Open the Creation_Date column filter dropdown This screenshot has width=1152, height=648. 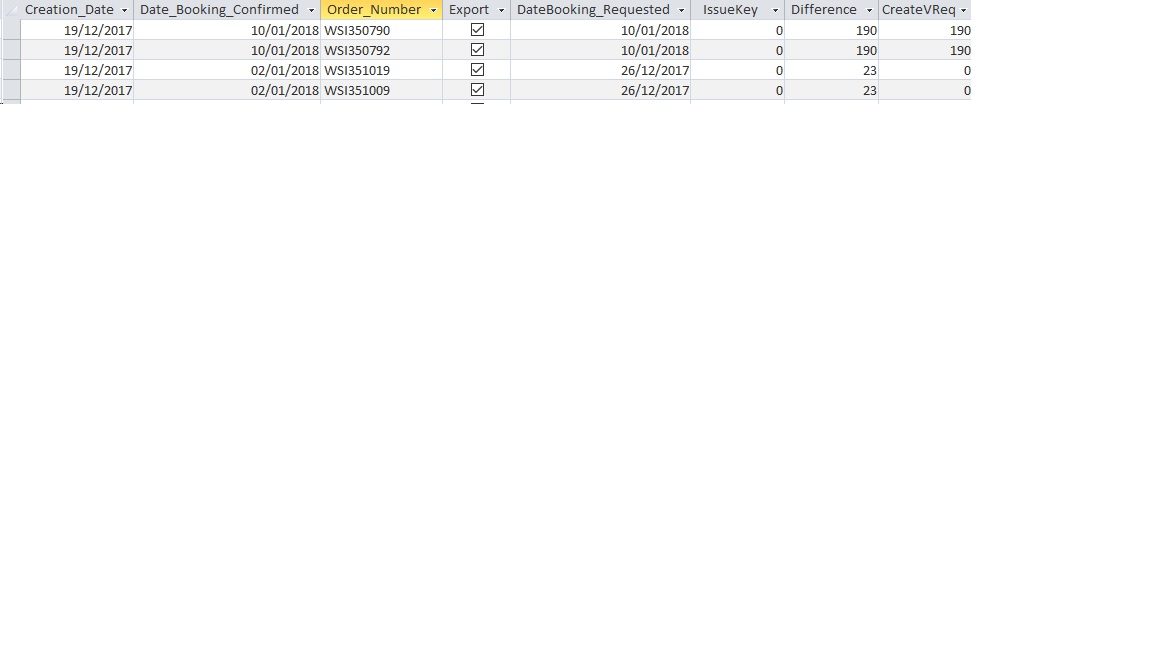124,10
